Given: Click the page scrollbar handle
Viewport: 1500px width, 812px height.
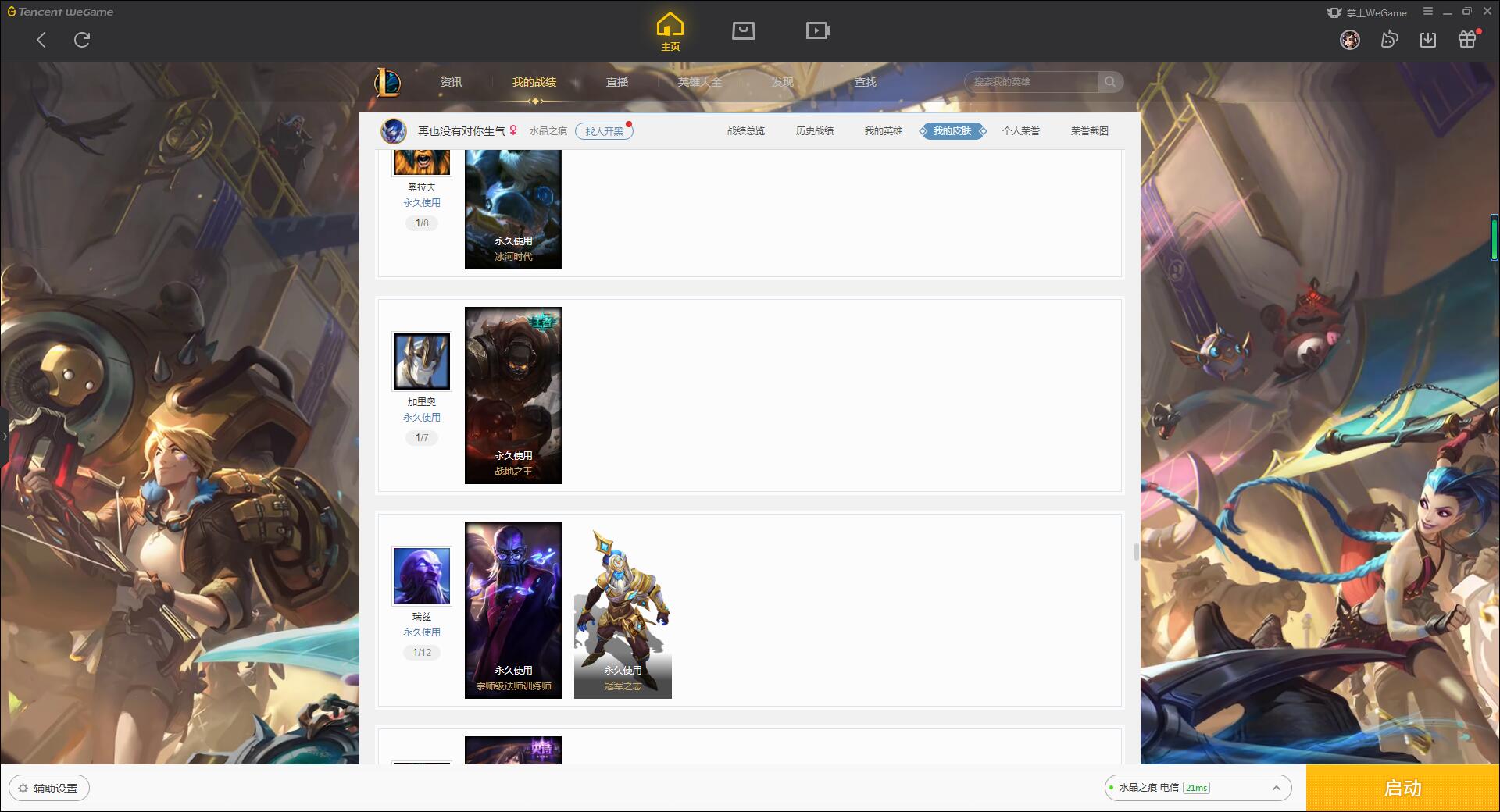Looking at the screenshot, I should (x=1136, y=552).
